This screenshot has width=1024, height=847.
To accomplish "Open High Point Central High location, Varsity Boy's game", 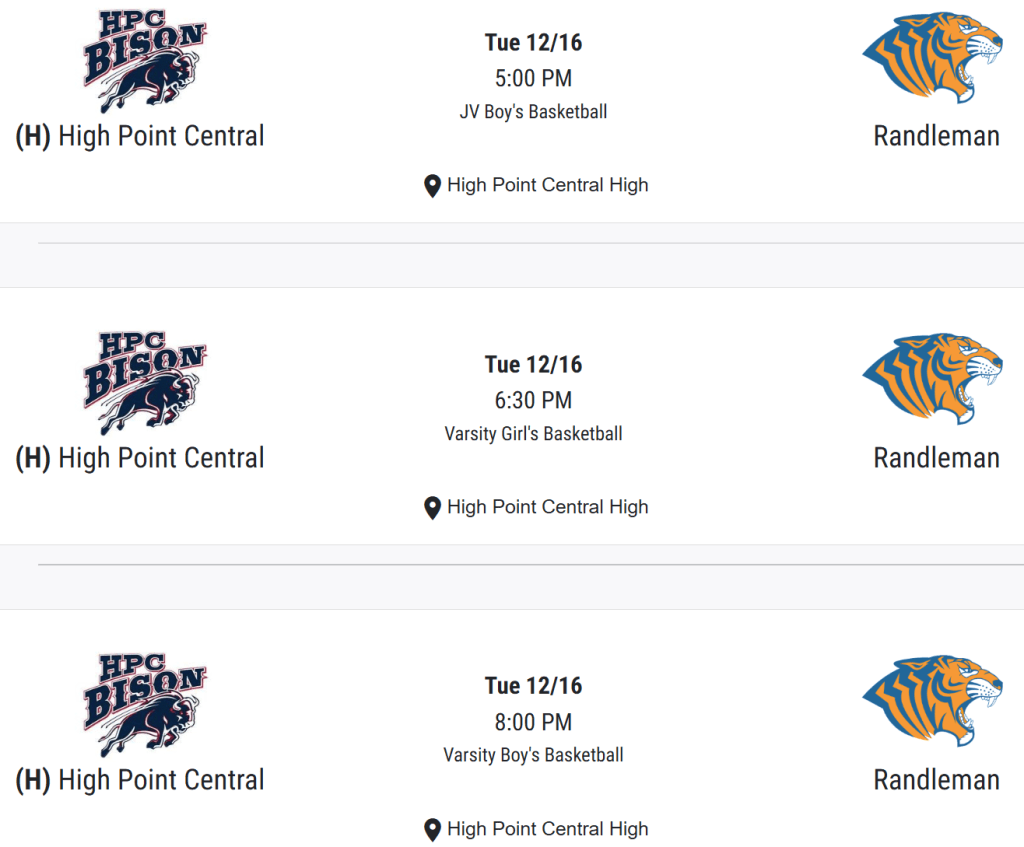I will 547,829.
